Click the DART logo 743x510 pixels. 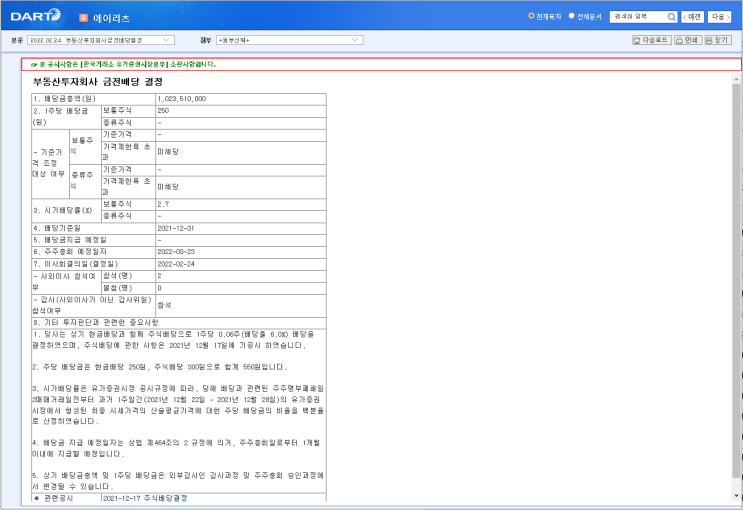coord(36,16)
